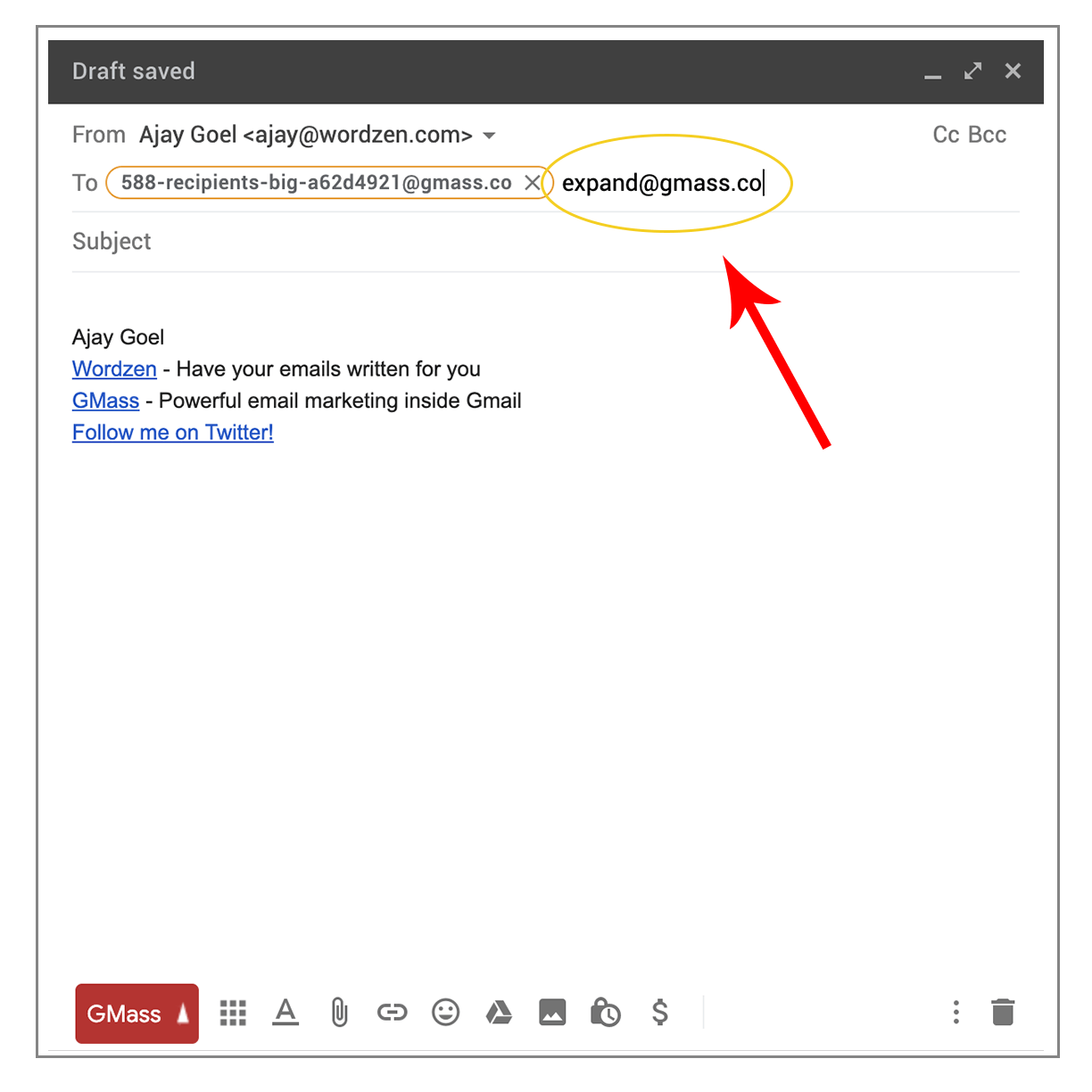The height and width of the screenshot is (1092, 1092).
Task: Discard the draft with trash icon
Action: pos(1003,1013)
